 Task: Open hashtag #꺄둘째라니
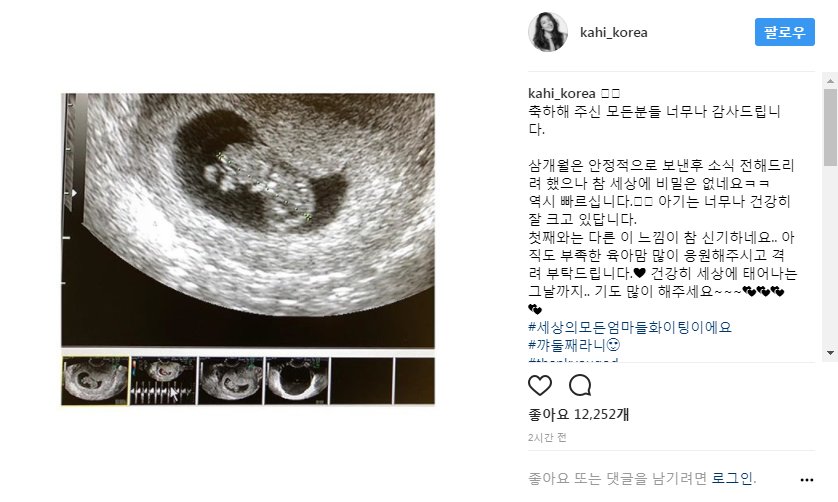click(x=574, y=345)
